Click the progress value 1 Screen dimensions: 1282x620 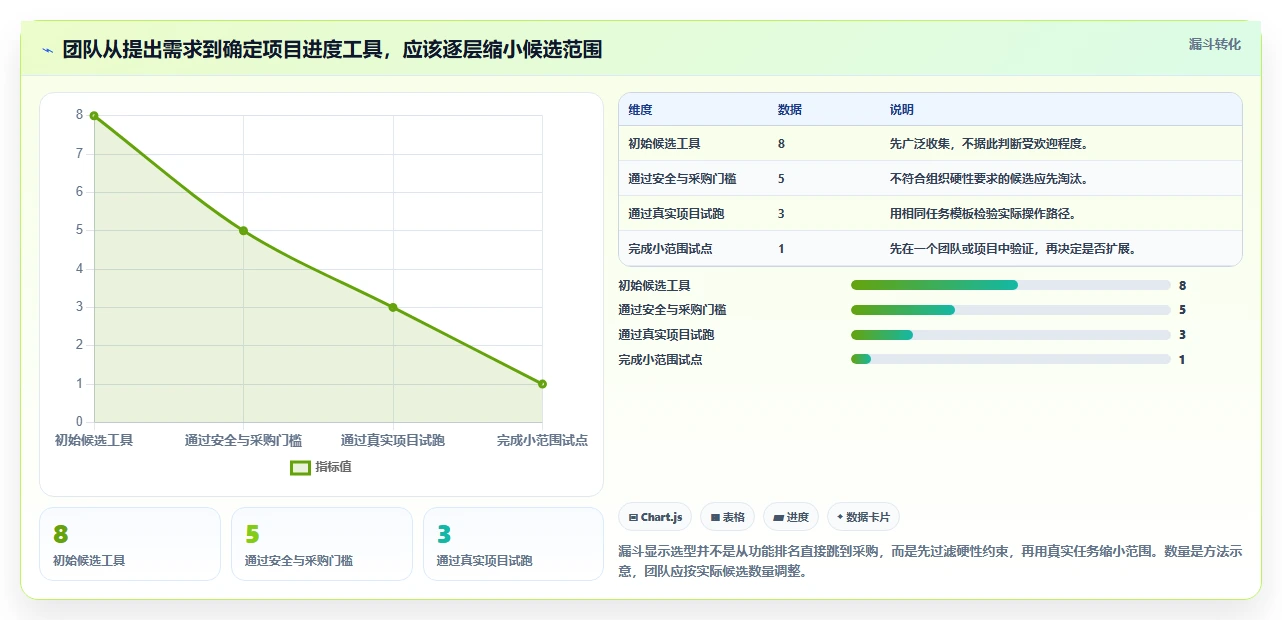[x=1182, y=359]
